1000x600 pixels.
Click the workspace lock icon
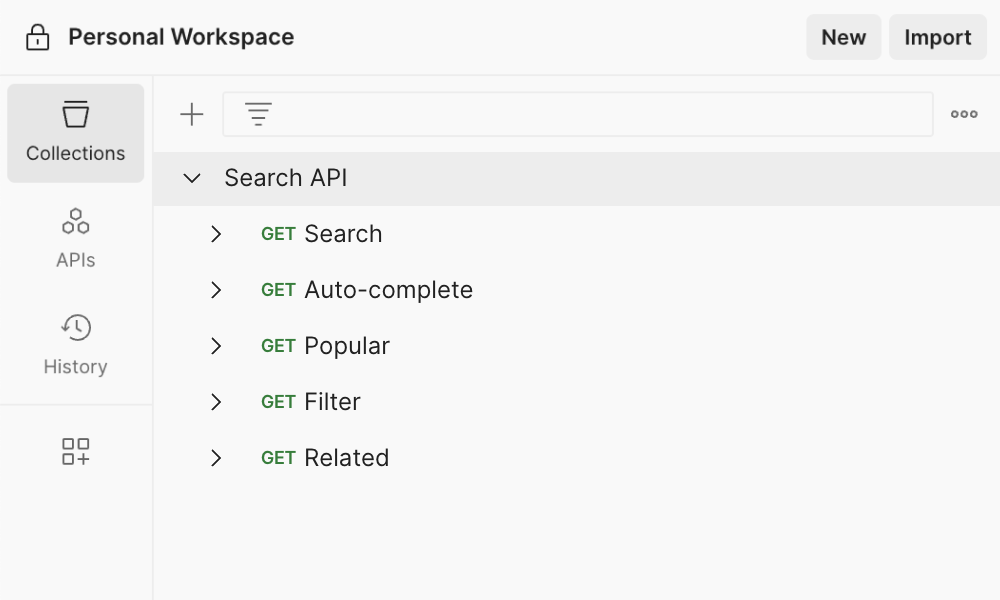[37, 38]
